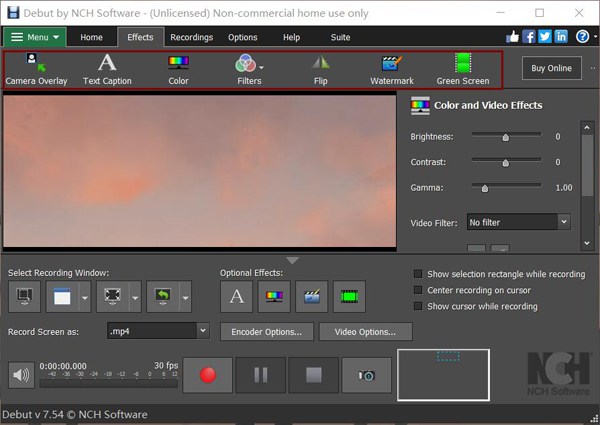Enable Center recording on cursor

point(418,290)
